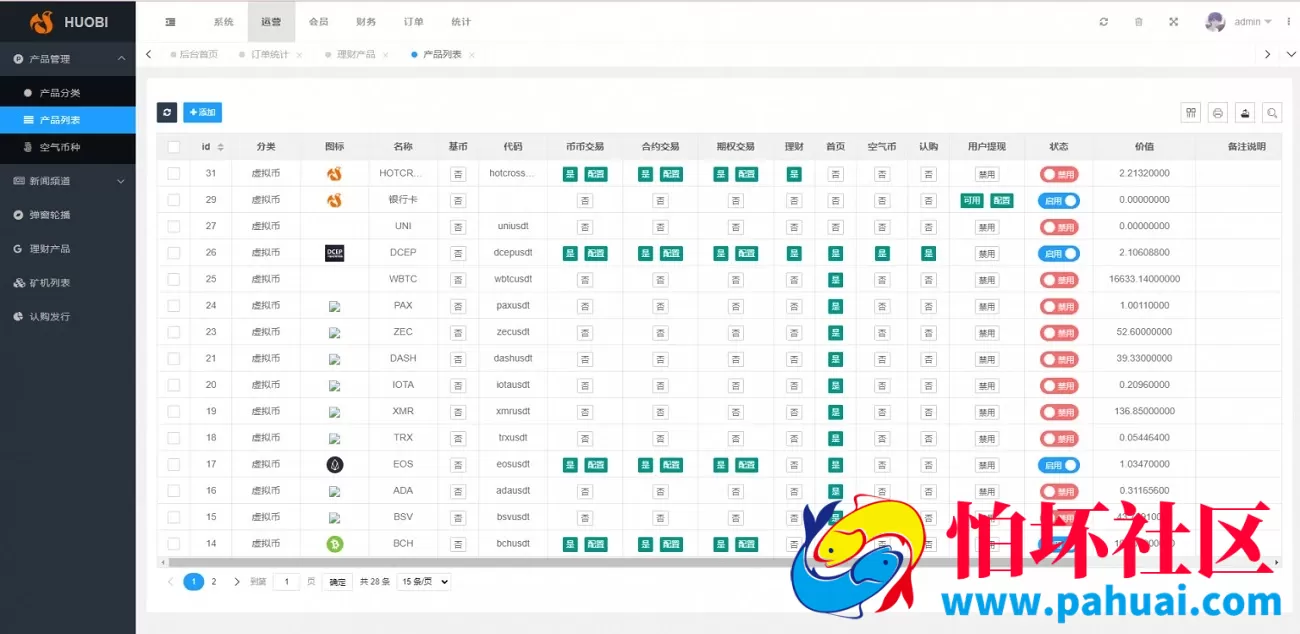Open the column filter grid icon
1300x634 pixels.
(x=1191, y=113)
